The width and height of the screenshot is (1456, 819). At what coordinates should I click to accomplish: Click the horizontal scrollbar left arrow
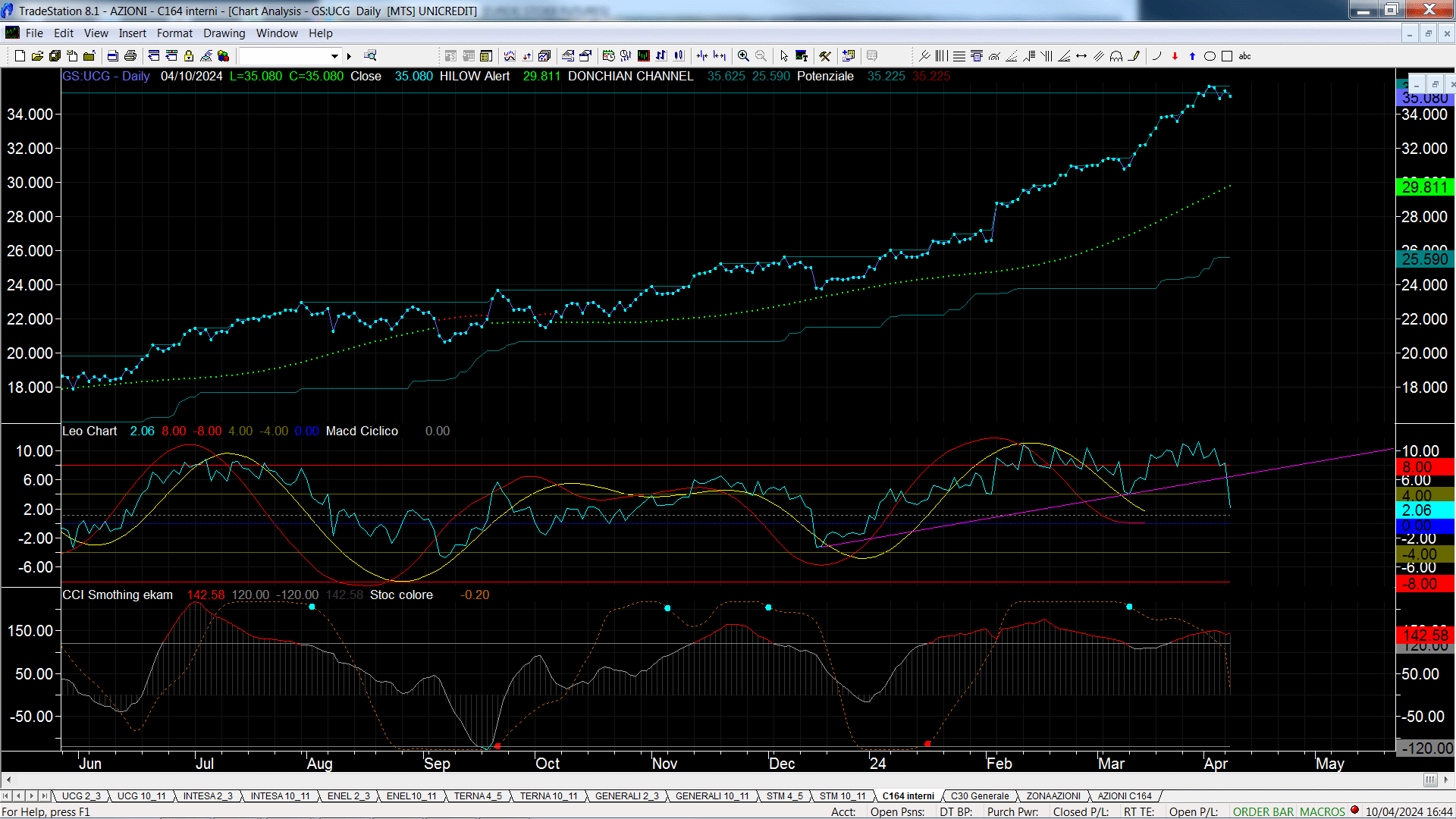point(8,780)
